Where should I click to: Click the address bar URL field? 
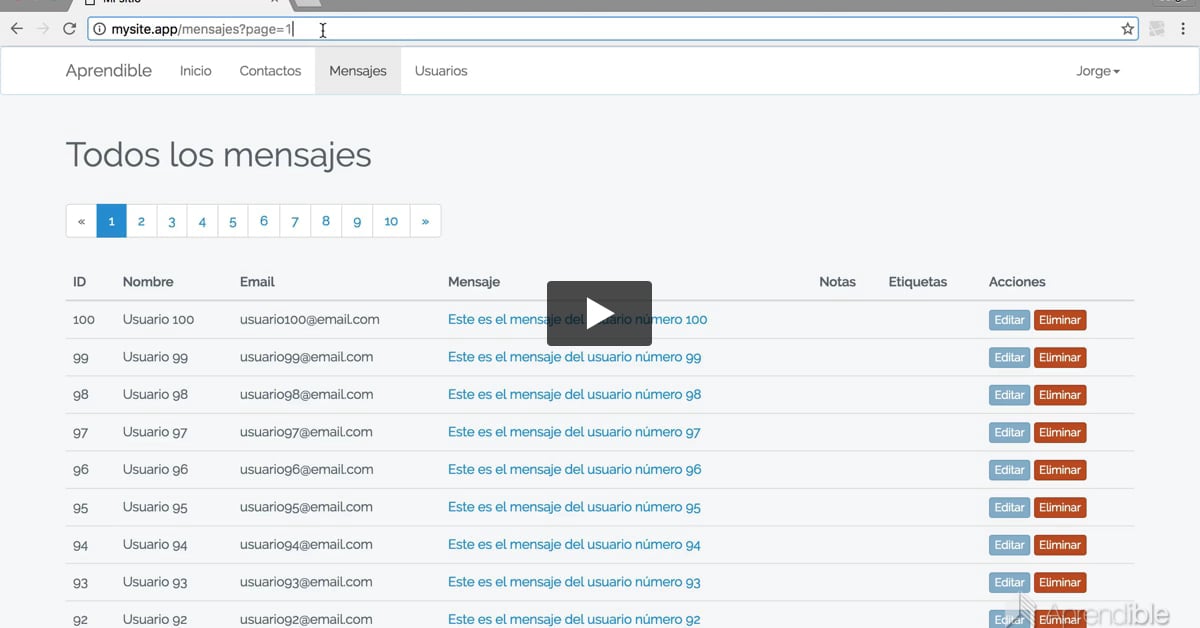(612, 29)
